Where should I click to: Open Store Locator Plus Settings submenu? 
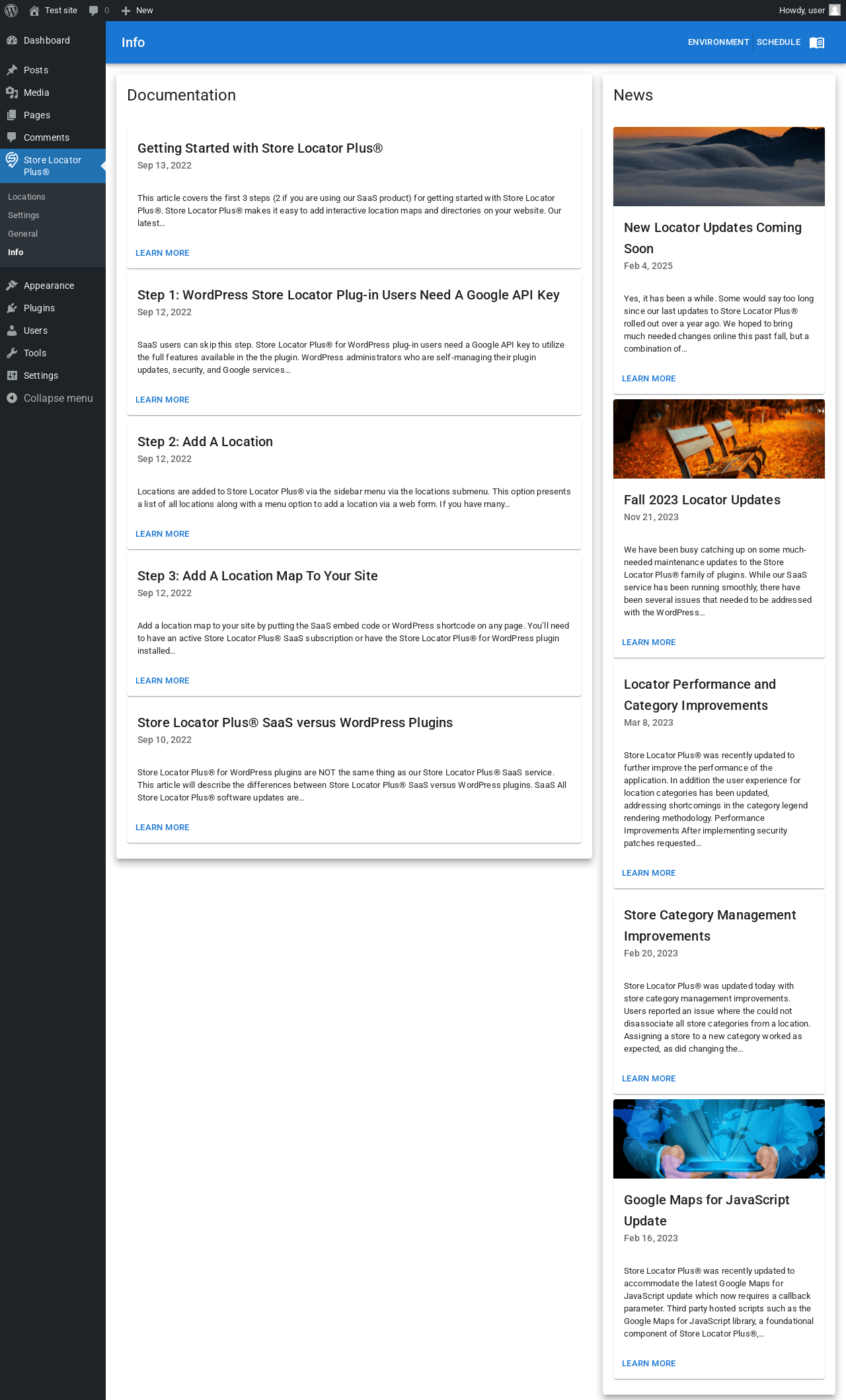24,215
